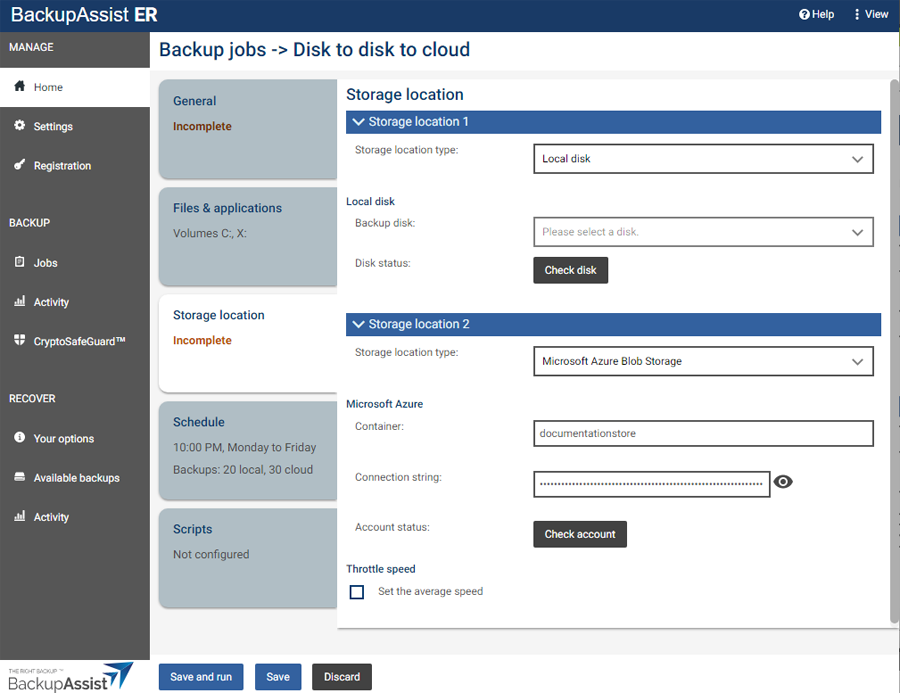
Task: Click the Save and run button
Action: pyautogui.click(x=201, y=677)
